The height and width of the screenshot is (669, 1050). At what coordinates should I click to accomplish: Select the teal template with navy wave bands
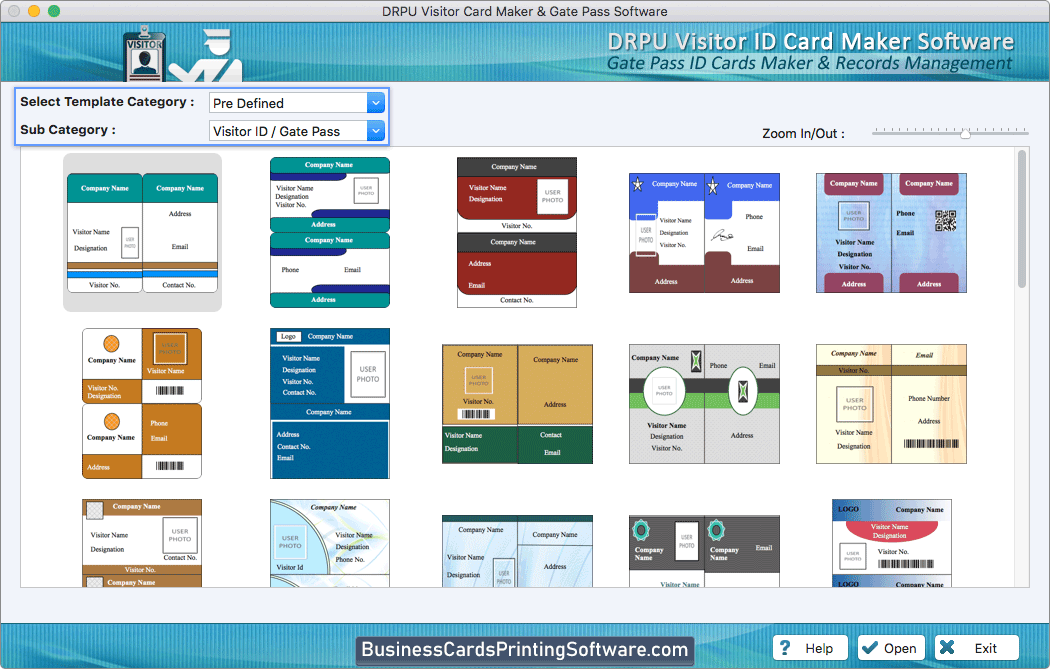(329, 232)
